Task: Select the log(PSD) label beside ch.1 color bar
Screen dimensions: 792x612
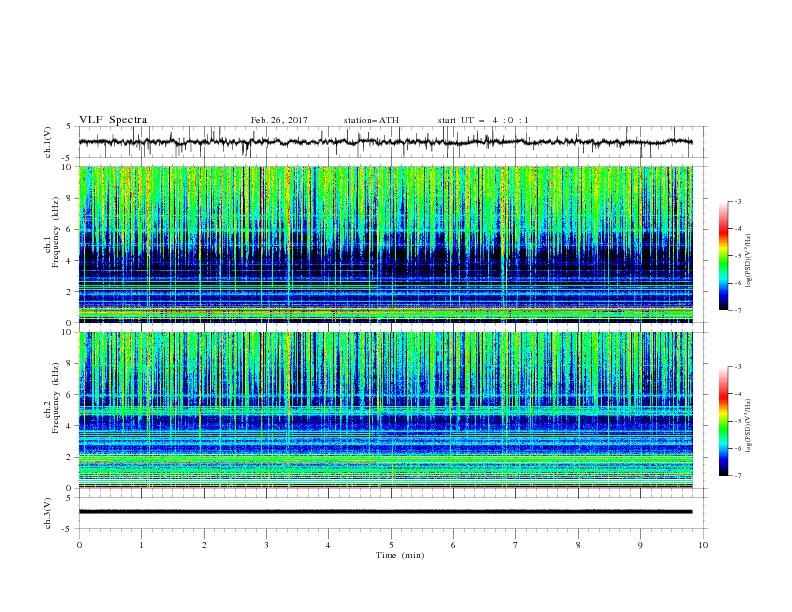Action: [748, 261]
